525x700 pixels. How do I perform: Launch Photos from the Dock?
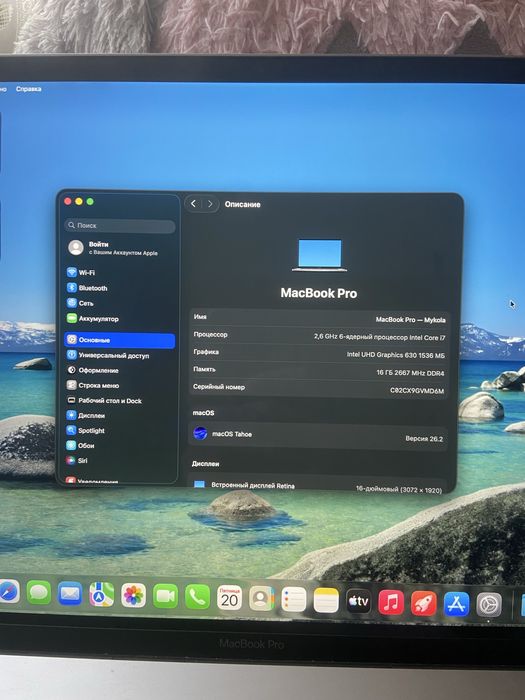pyautogui.click(x=133, y=596)
